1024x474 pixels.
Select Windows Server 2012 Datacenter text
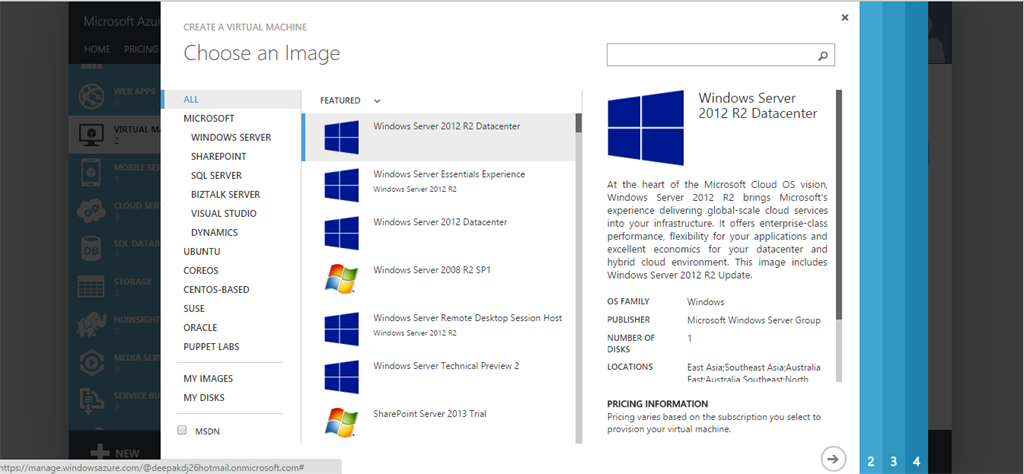point(440,222)
